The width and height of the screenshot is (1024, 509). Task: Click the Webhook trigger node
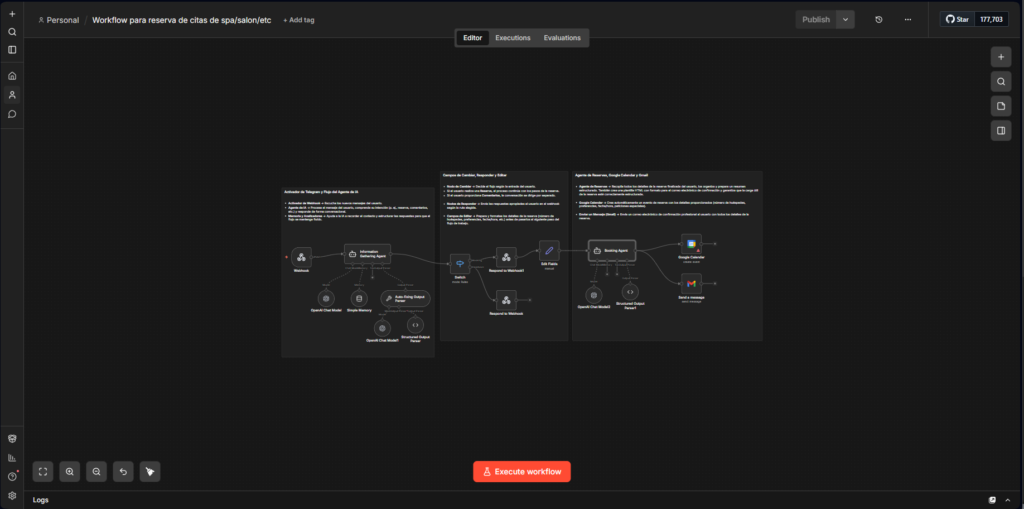click(301, 257)
